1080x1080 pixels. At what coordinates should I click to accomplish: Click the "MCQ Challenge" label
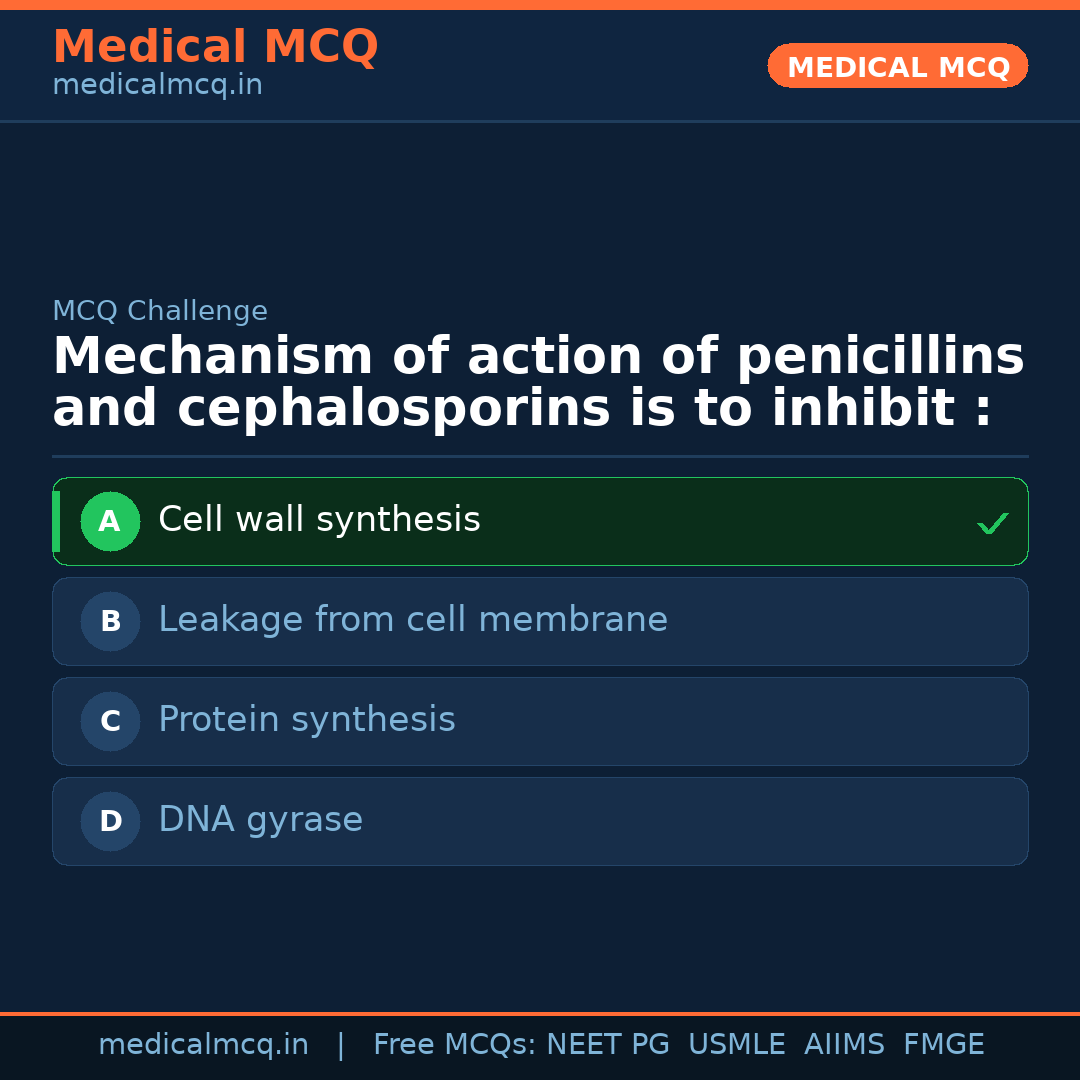(160, 311)
